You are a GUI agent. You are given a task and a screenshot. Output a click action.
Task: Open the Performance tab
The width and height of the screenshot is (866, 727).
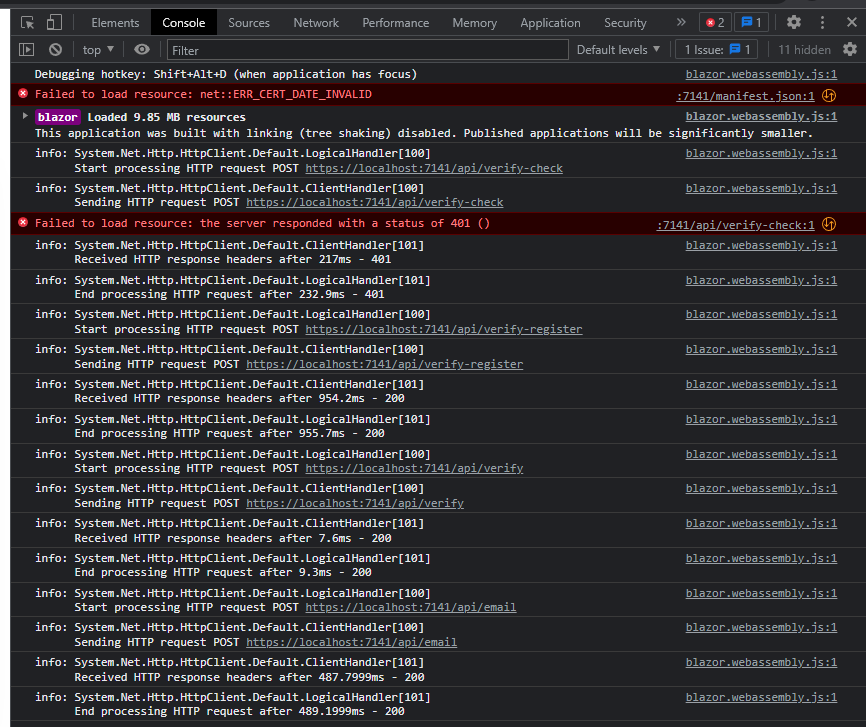click(x=395, y=23)
